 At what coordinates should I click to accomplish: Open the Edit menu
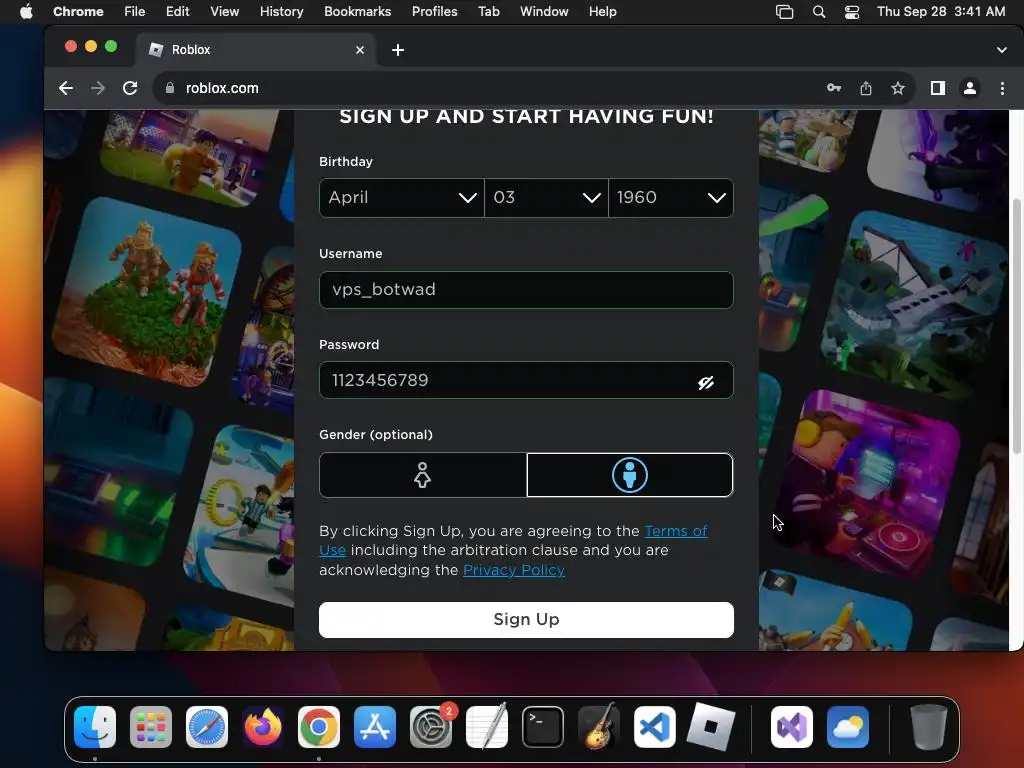pos(177,12)
